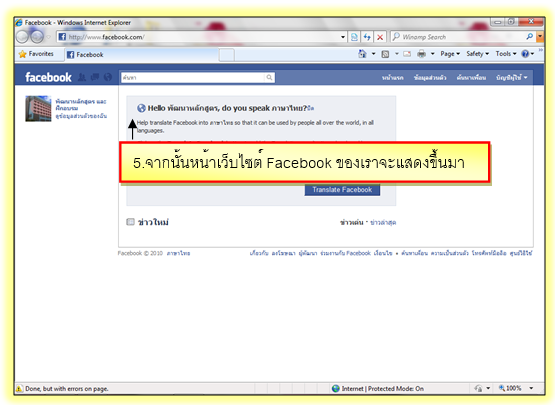The image size is (555, 405).
Task: Open the โทรศัพท์มือถือ footer link
Action: point(489,253)
